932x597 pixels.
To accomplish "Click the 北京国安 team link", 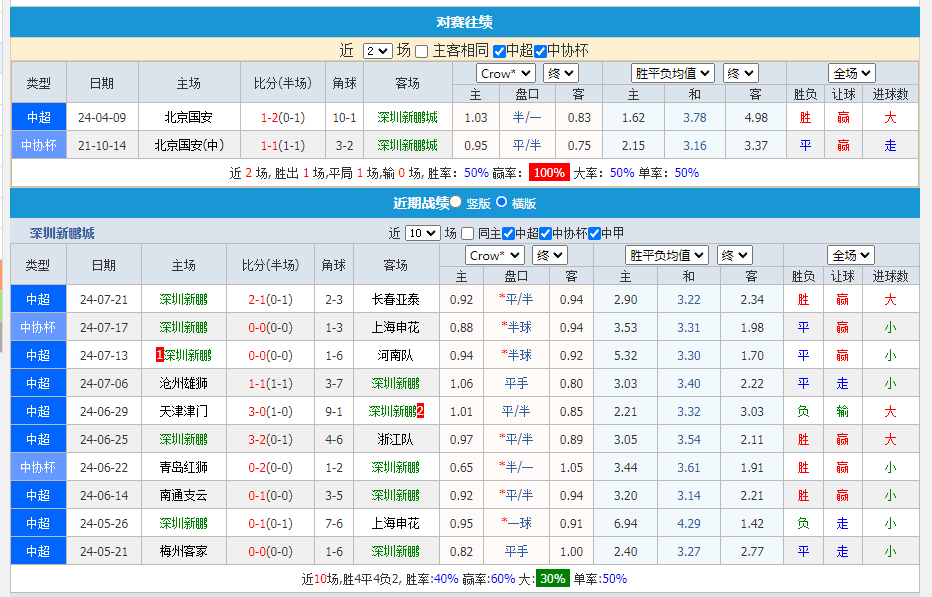I will [x=186, y=116].
